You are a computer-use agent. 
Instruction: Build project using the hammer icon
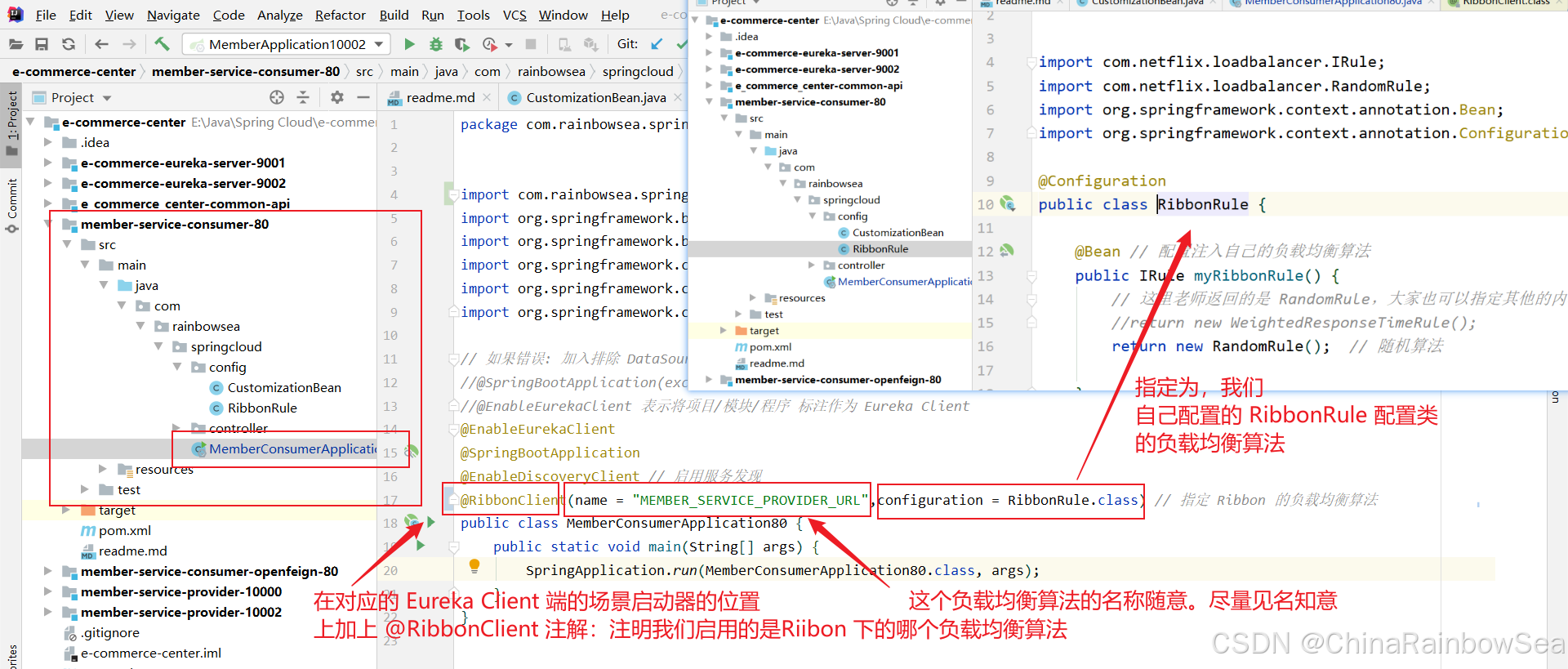coord(162,44)
